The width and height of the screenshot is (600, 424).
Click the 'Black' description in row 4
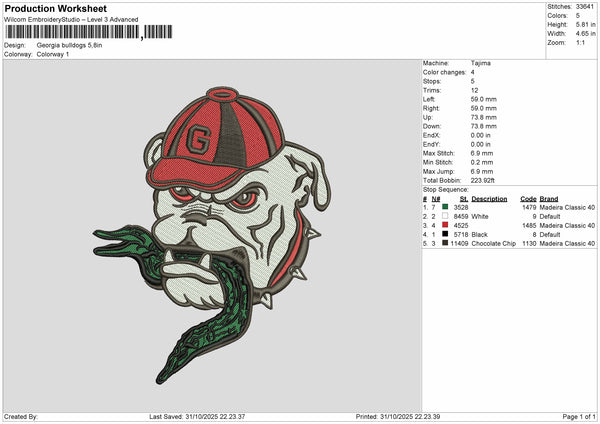tap(479, 235)
